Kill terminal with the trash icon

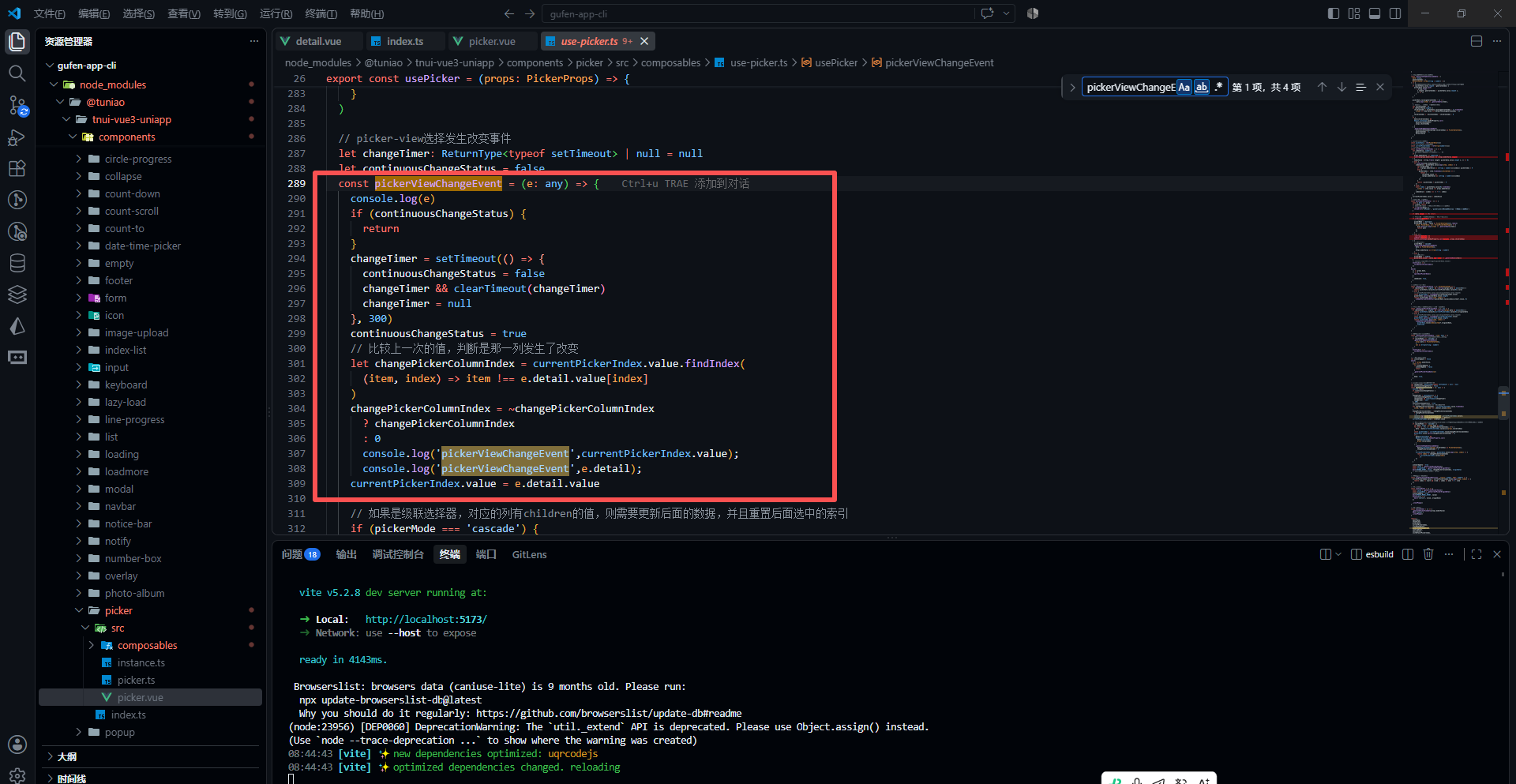click(1428, 554)
